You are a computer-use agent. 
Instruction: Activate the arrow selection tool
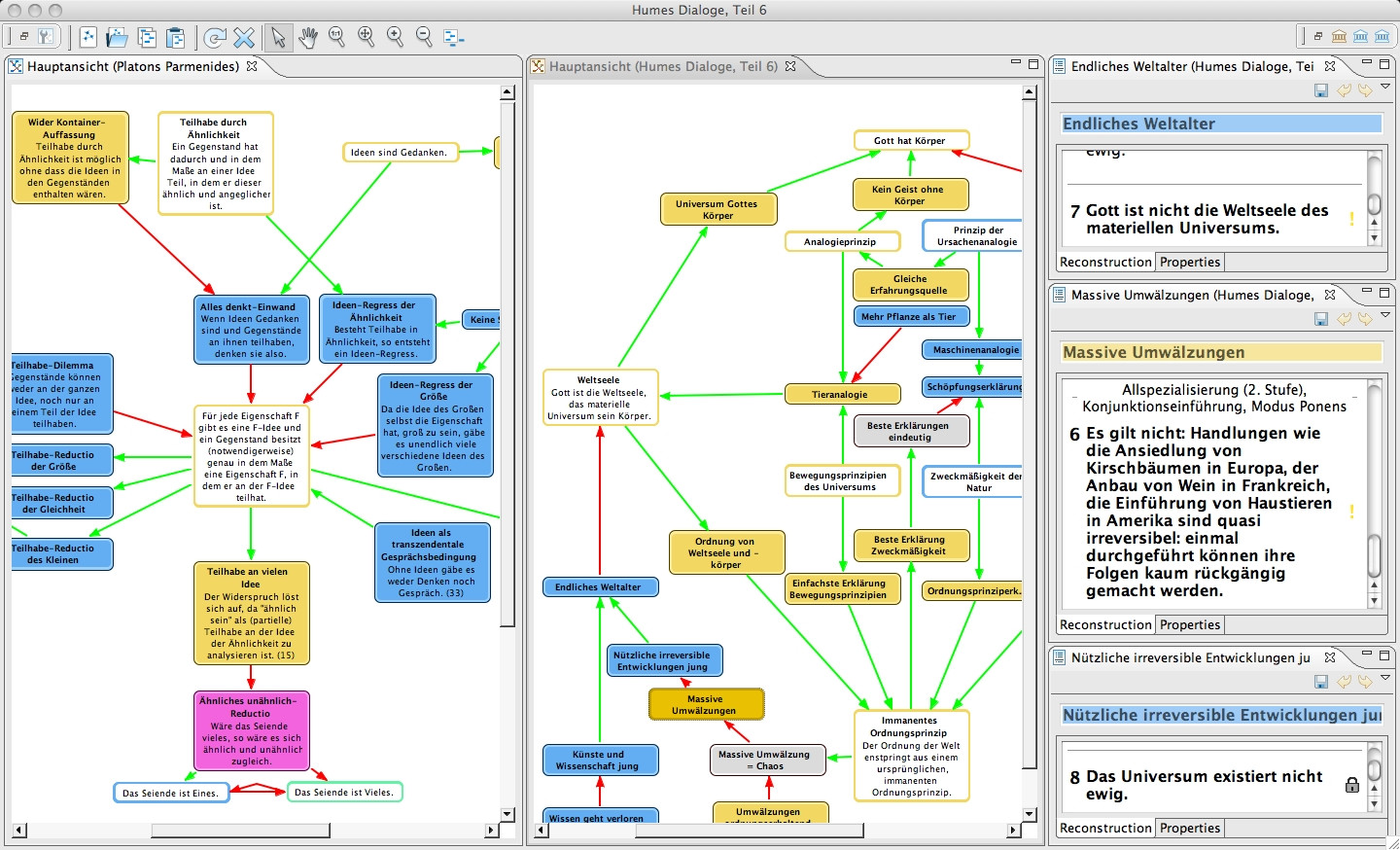point(278,38)
